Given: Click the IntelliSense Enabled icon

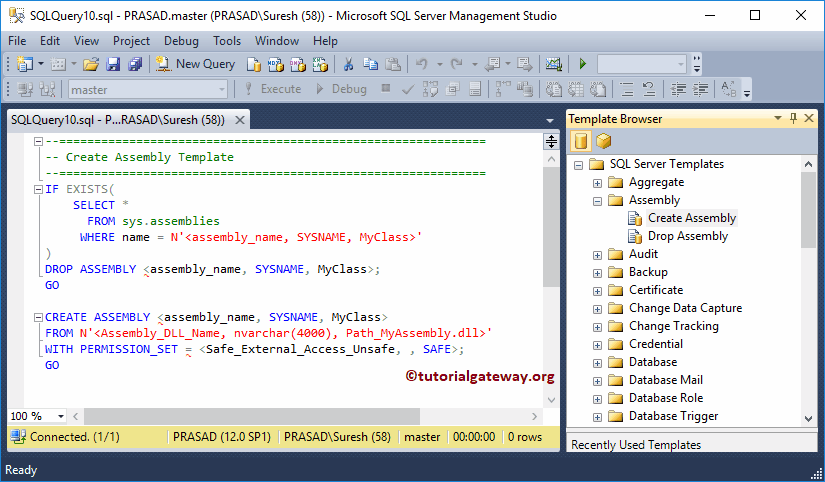Looking at the screenshot, I should coord(475,90).
